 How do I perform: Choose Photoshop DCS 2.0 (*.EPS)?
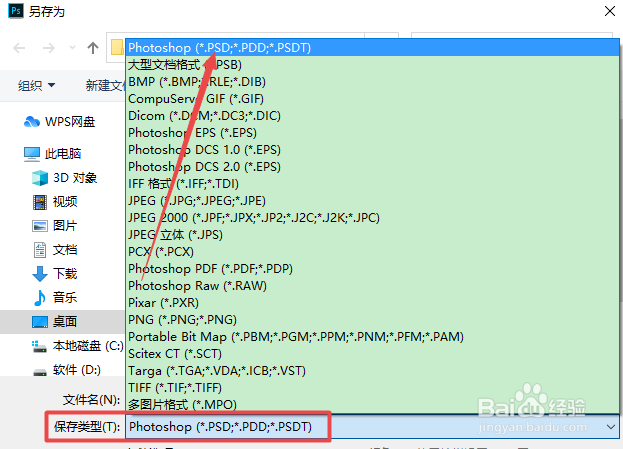[x=372, y=166]
